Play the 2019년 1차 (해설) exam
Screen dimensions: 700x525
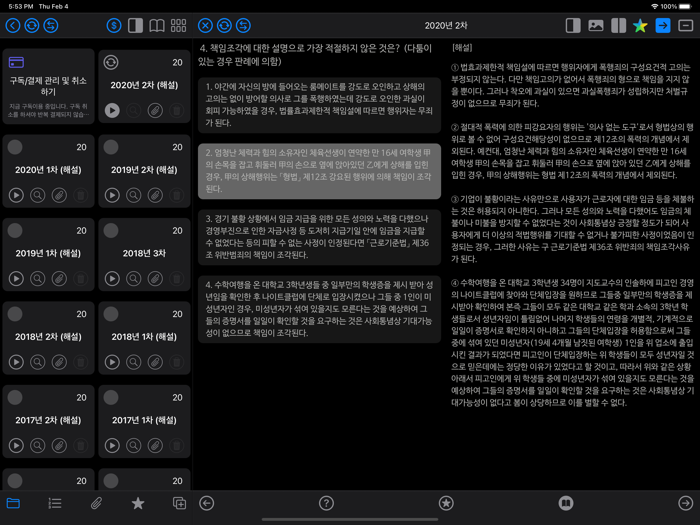[x=16, y=278]
